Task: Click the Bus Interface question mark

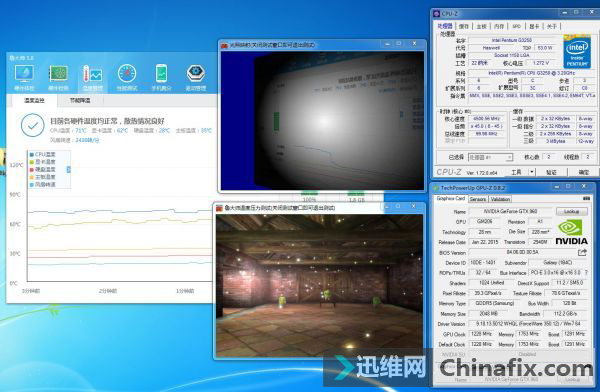Action: click(585, 273)
